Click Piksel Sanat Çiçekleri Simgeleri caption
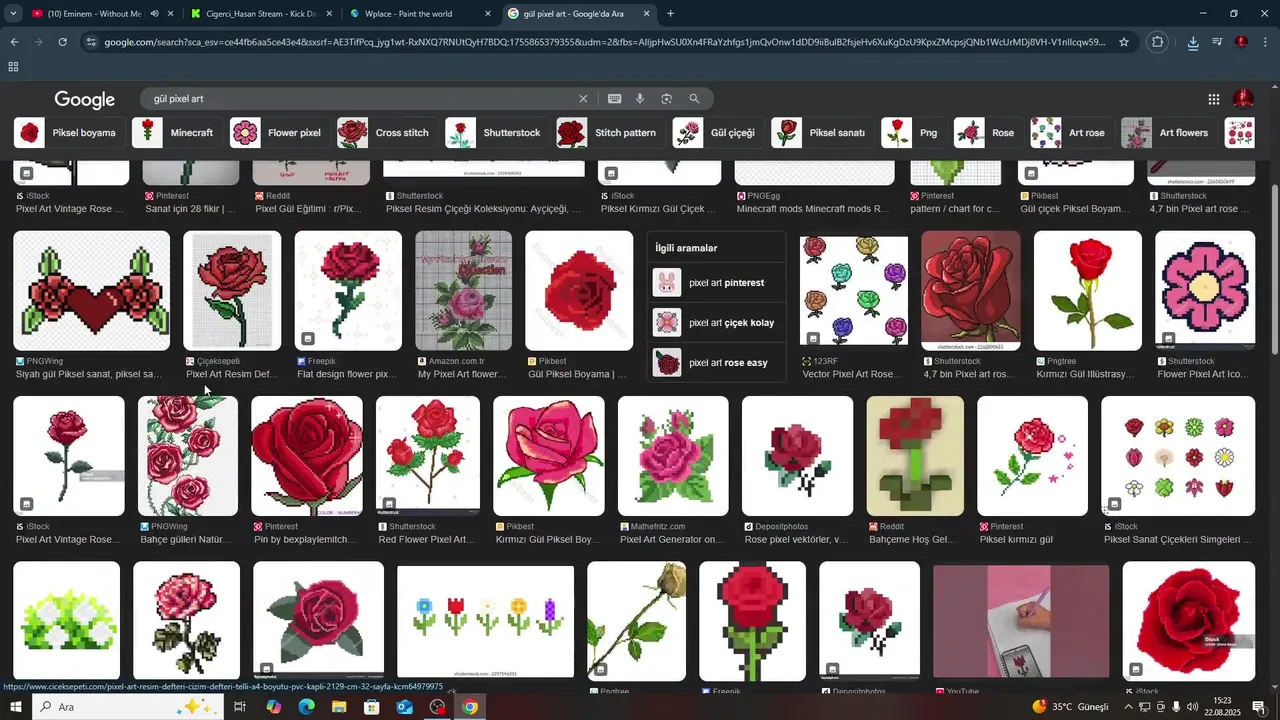The height and width of the screenshot is (720, 1280). click(x=1177, y=540)
